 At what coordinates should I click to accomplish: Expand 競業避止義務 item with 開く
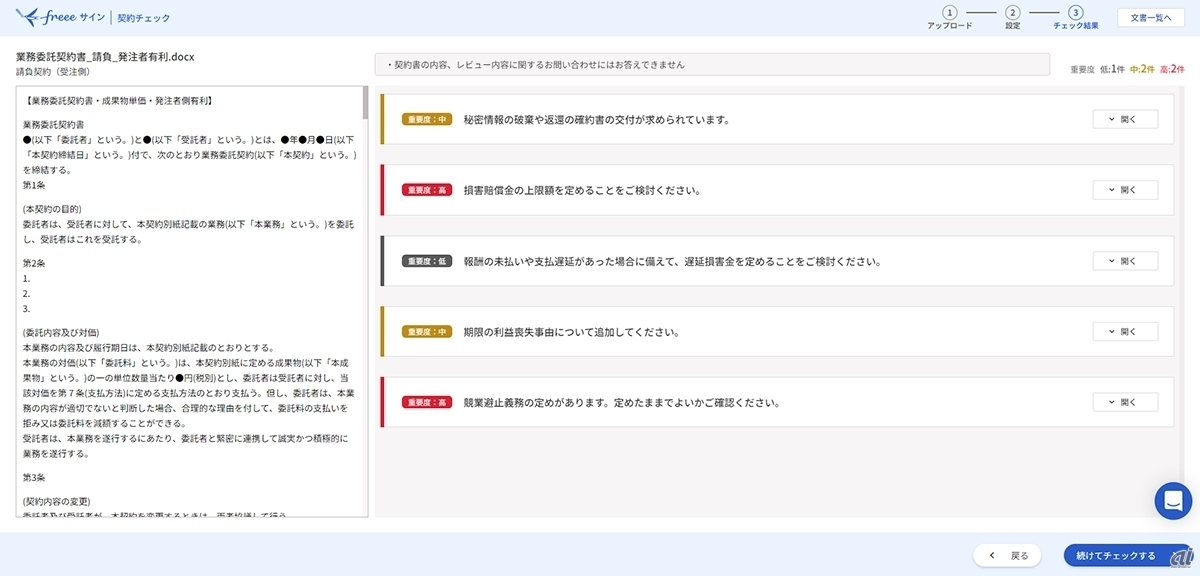click(x=1125, y=402)
